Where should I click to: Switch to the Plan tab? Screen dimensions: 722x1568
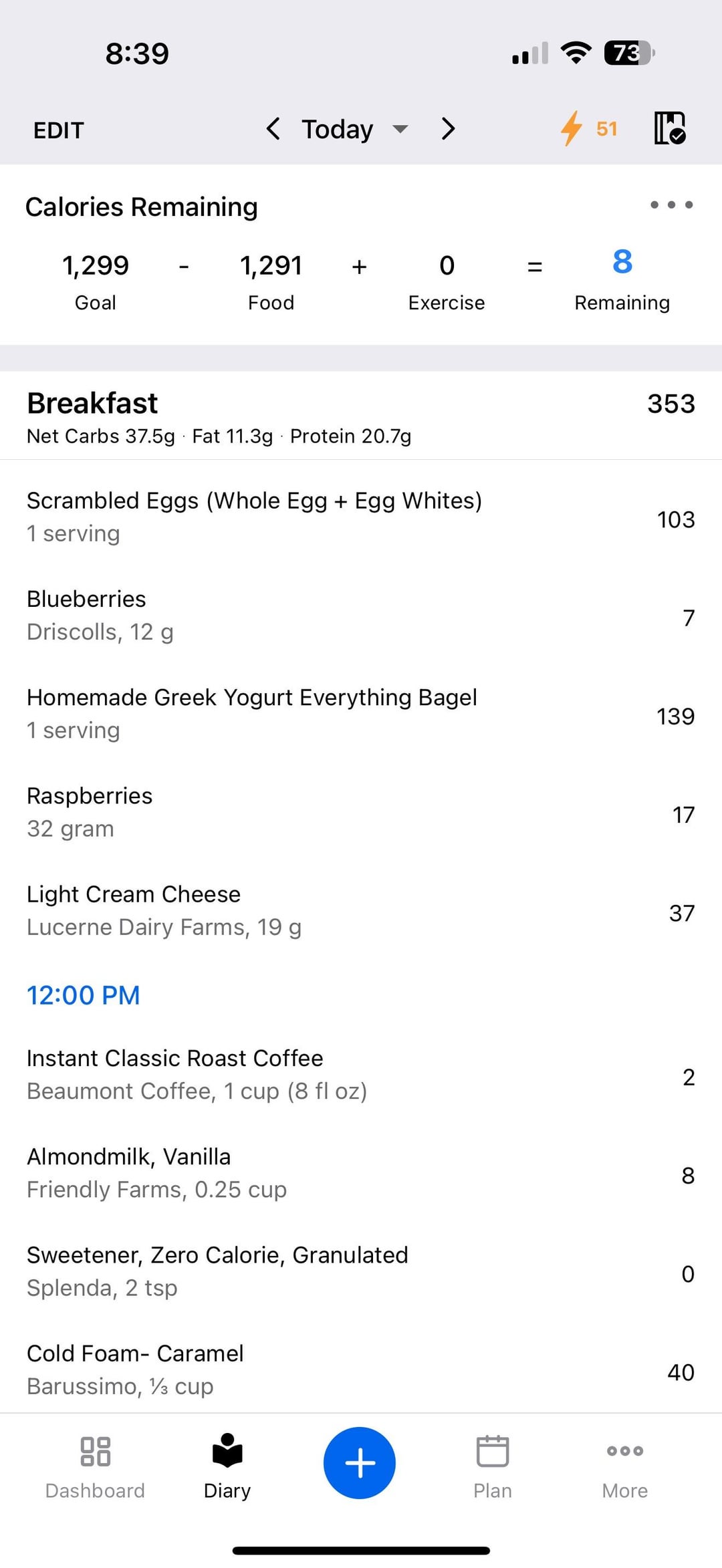[x=493, y=1467]
